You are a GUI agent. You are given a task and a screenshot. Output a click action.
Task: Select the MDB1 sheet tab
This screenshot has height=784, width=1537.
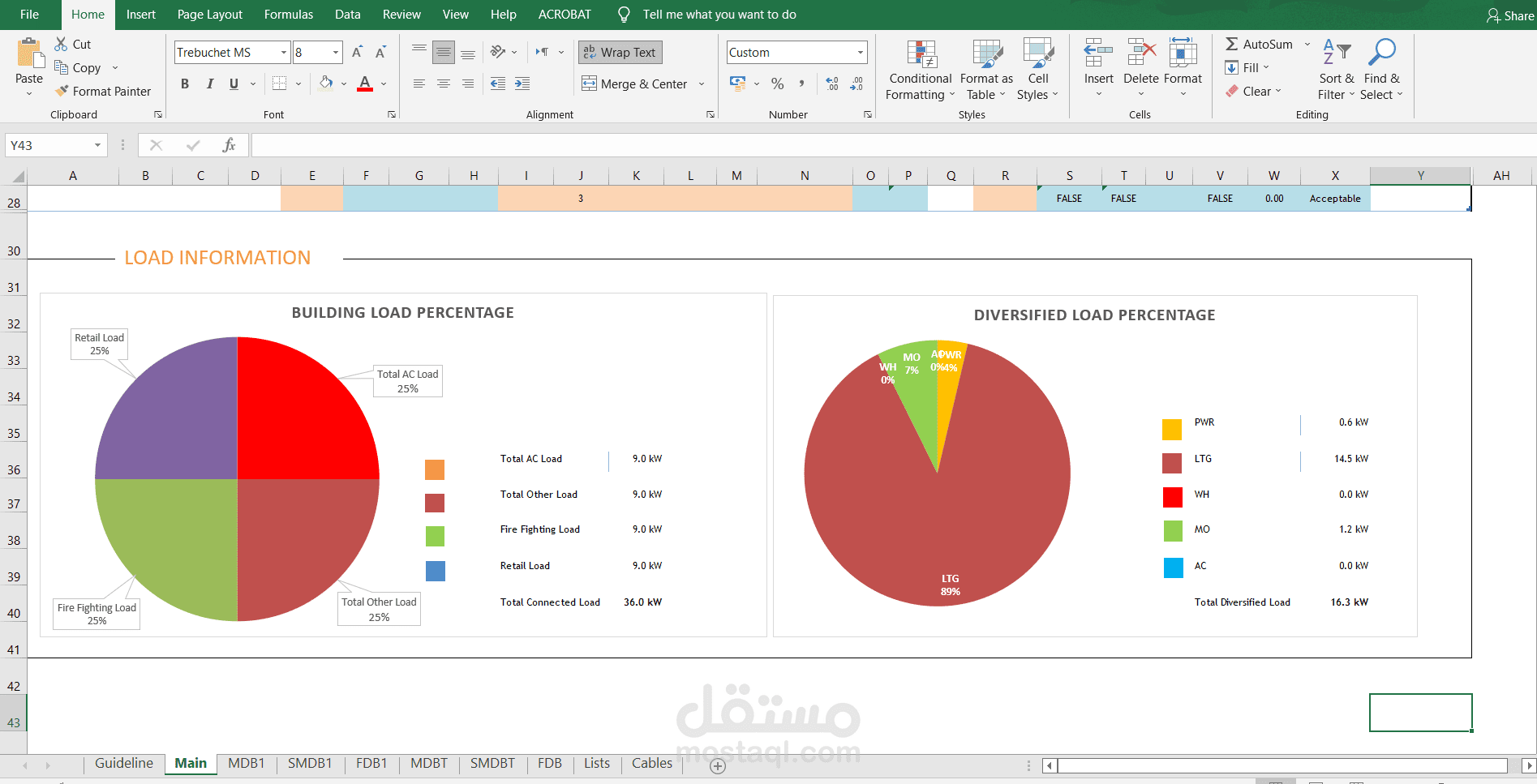(x=247, y=763)
